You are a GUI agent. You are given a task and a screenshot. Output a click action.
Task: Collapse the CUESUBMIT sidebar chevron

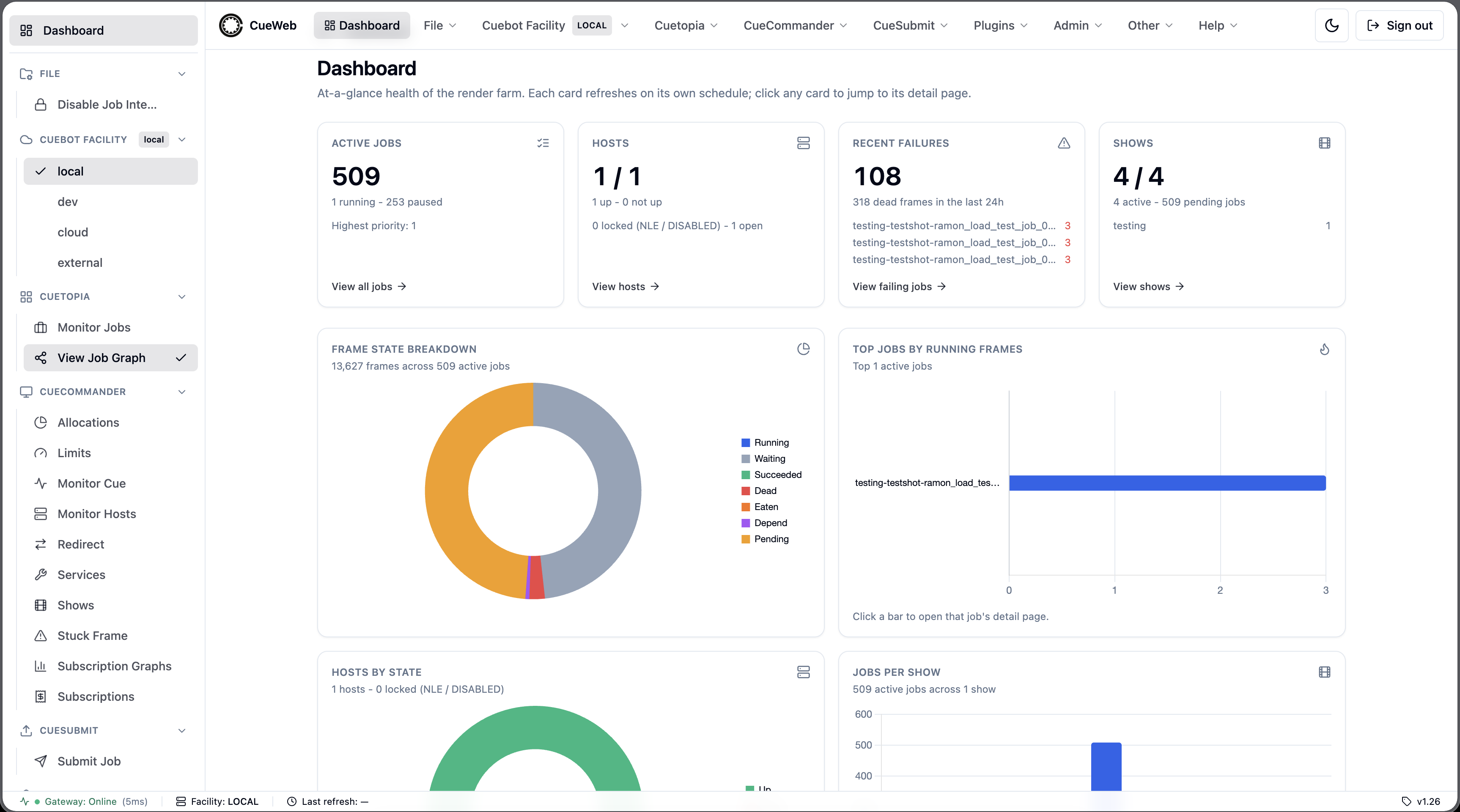182,730
